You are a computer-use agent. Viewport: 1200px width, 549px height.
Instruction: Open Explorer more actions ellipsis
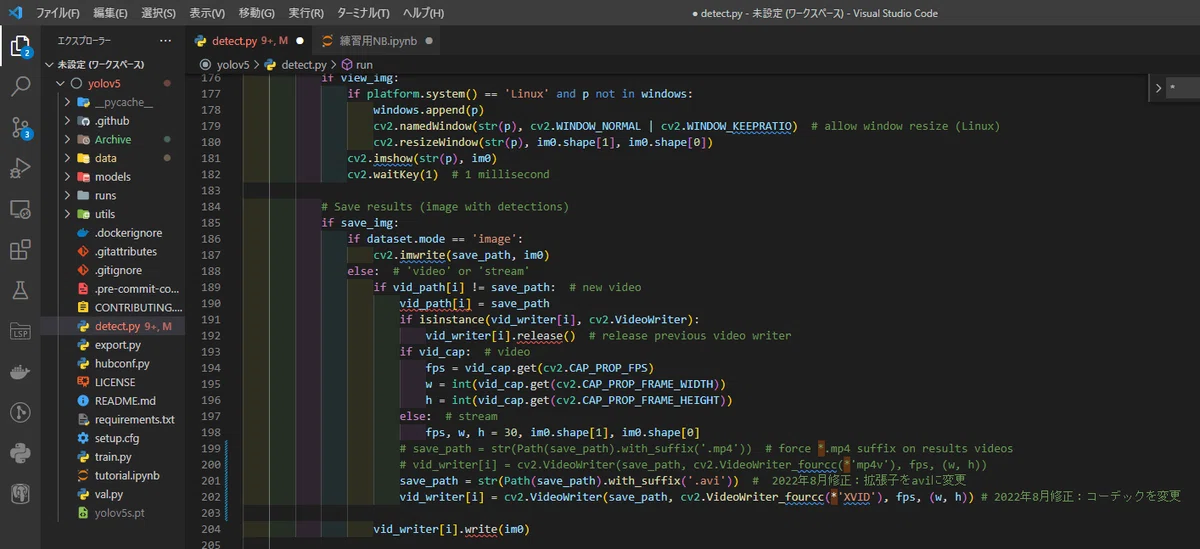point(165,41)
